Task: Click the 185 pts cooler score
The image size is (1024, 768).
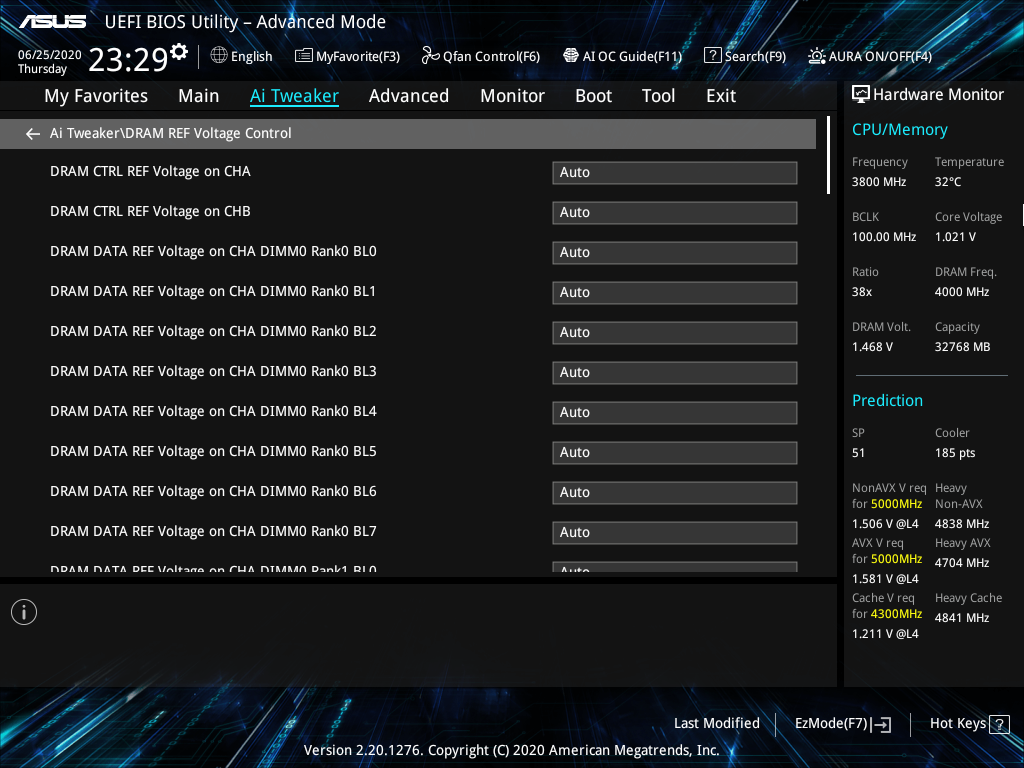Action: click(x=955, y=453)
